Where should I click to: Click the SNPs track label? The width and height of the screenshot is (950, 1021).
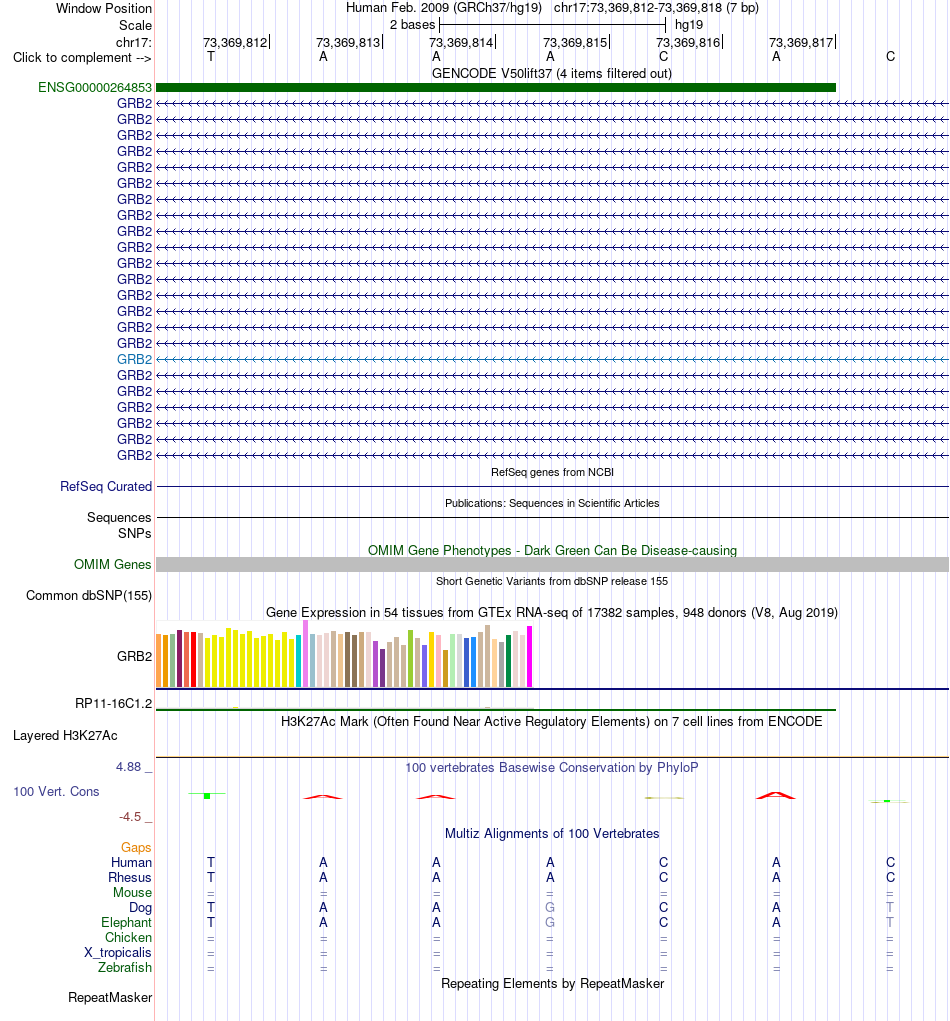[x=135, y=533]
